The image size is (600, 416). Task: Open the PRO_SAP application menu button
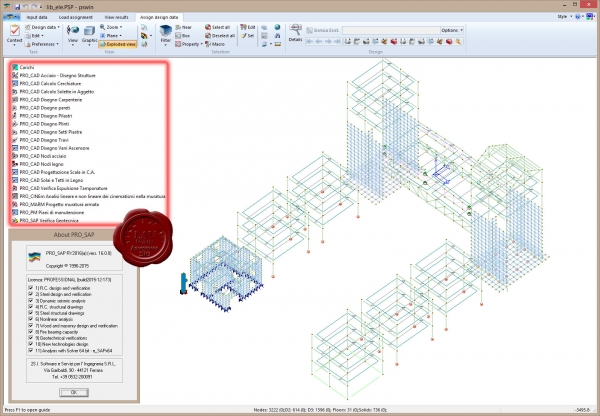point(11,17)
